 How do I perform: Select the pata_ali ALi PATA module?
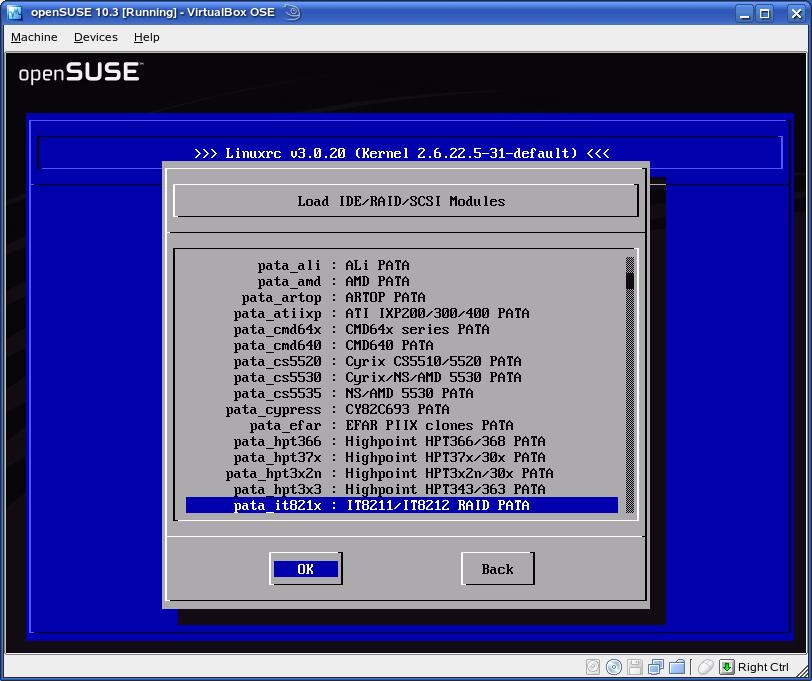[402, 265]
